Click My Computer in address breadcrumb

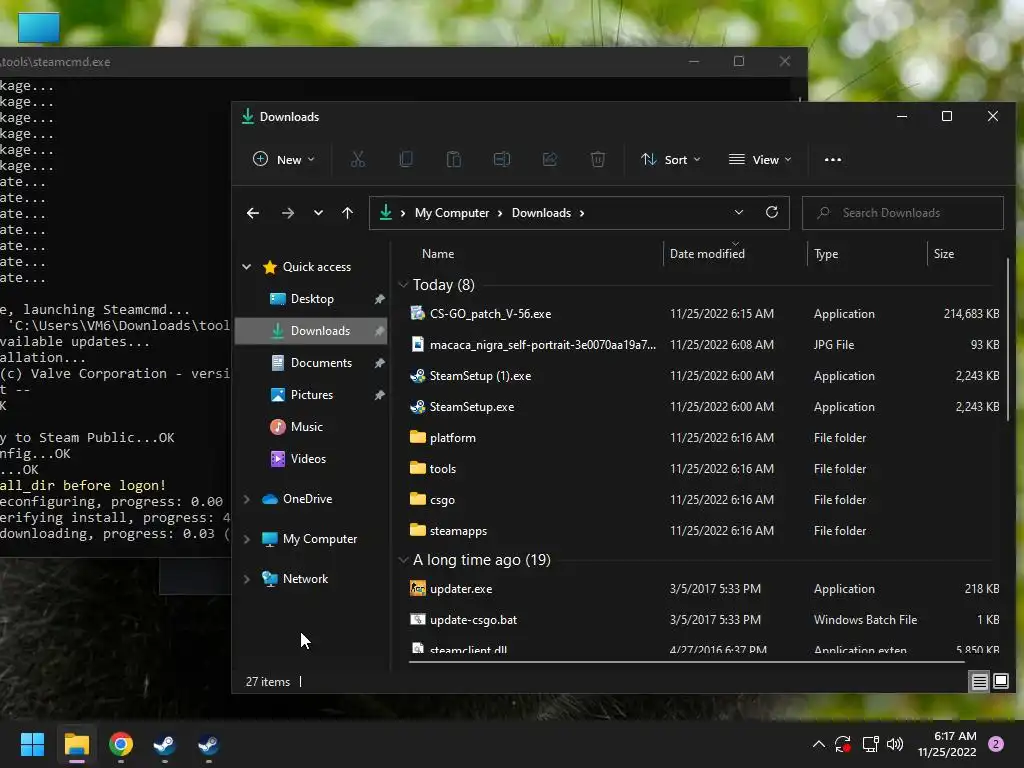point(452,213)
